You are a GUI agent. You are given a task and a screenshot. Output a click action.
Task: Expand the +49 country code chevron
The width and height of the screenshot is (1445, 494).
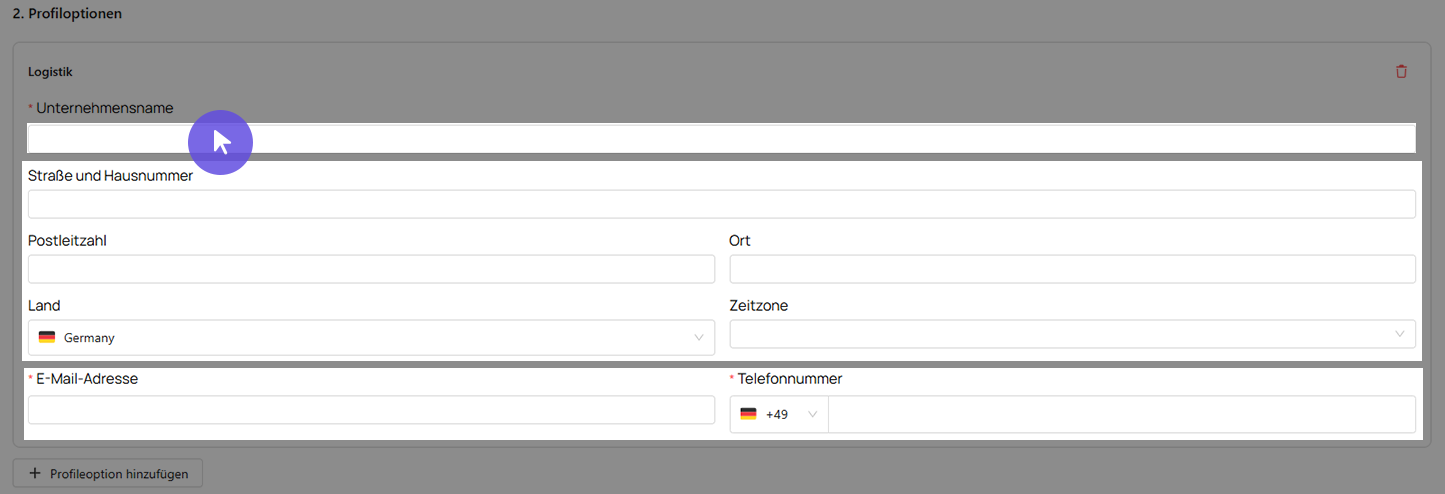coord(812,414)
